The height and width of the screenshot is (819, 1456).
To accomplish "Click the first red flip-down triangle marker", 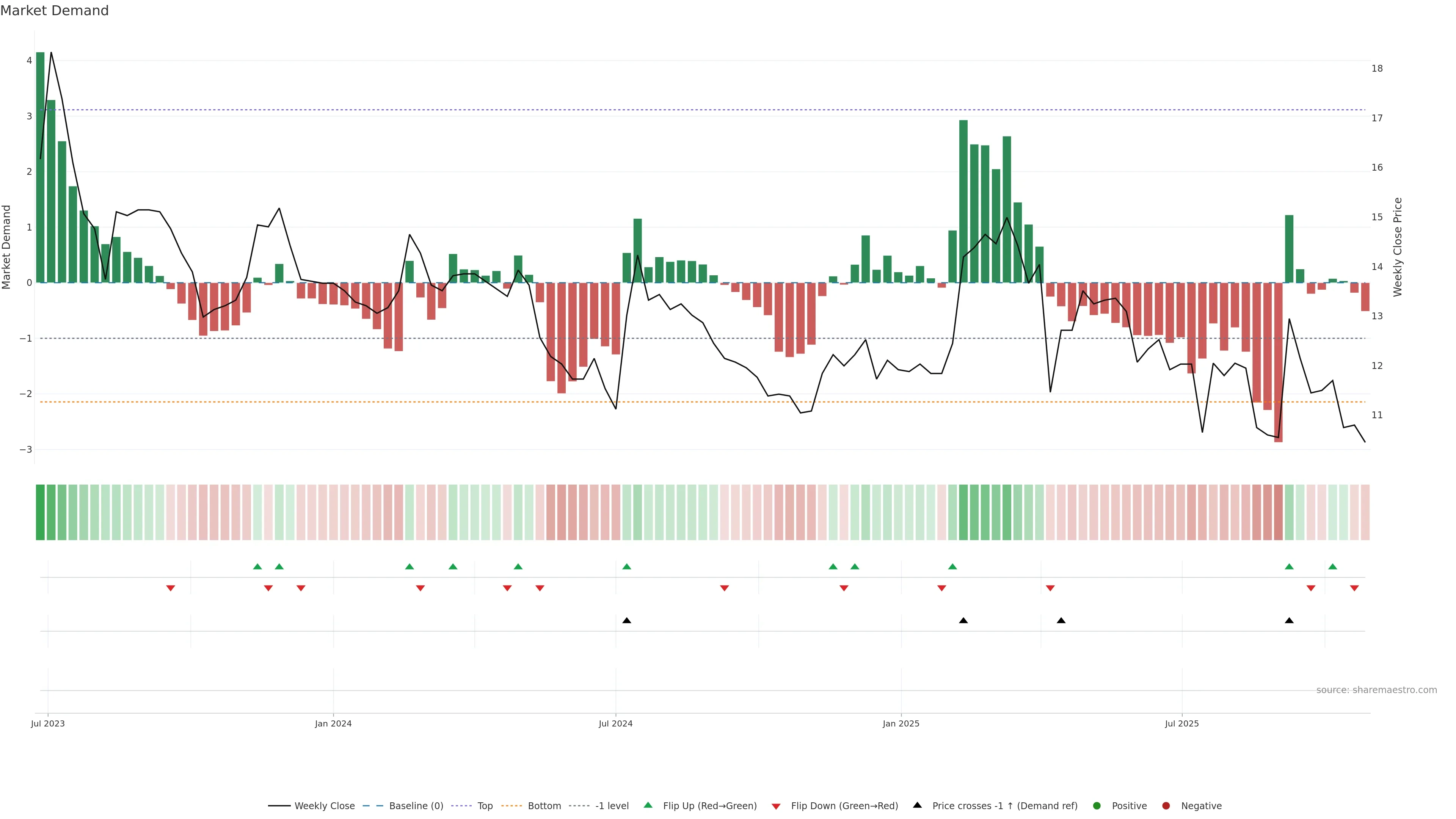I will (171, 588).
